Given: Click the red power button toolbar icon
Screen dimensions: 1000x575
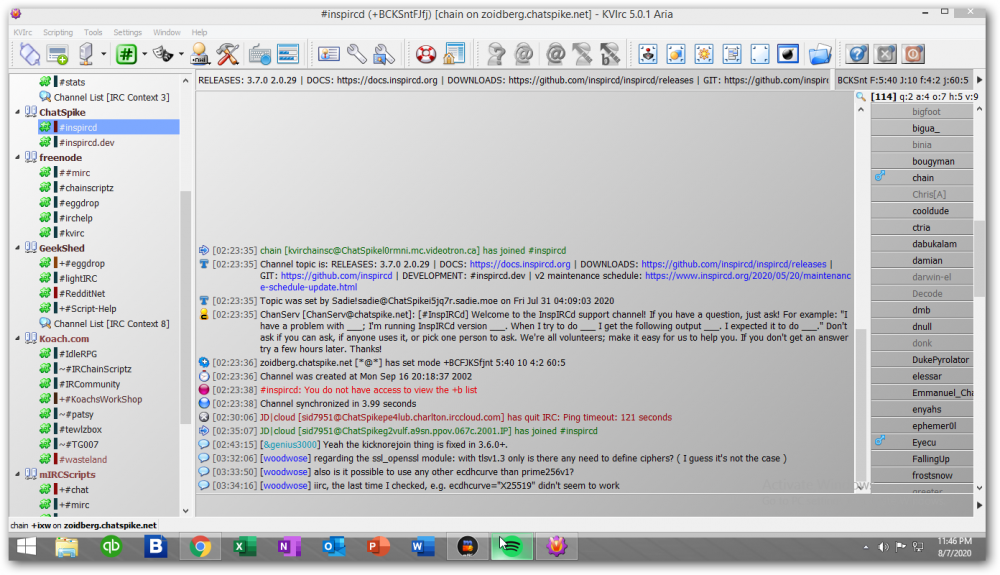Looking at the screenshot, I should click(x=913, y=54).
